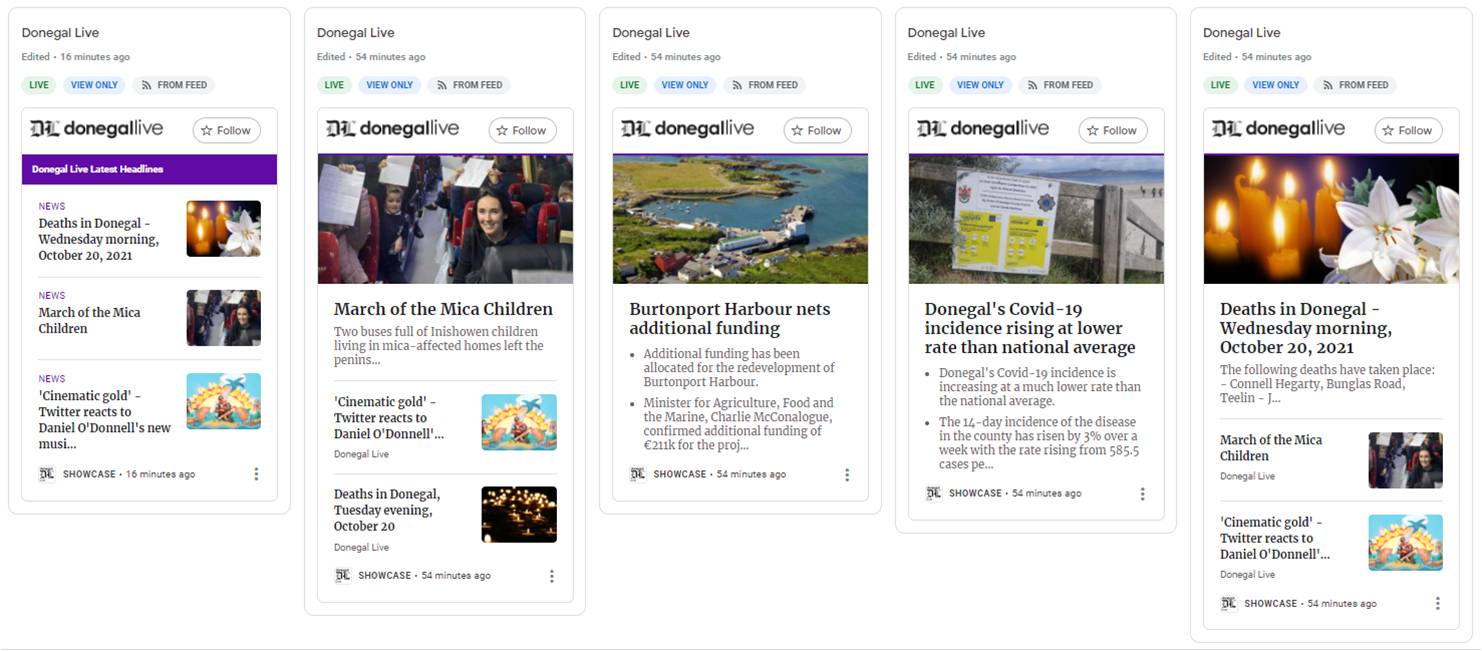Click the large candles and lilies hero image
Viewport: 1482px width, 651px height.
(1331, 219)
